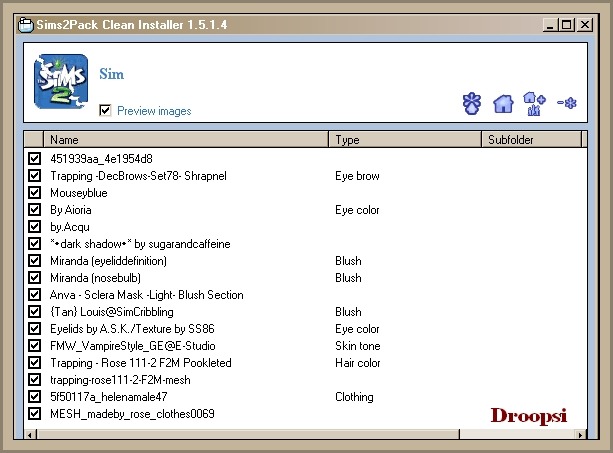Uncheck 5f50117a_helenamale47 checkbox

coord(34,396)
